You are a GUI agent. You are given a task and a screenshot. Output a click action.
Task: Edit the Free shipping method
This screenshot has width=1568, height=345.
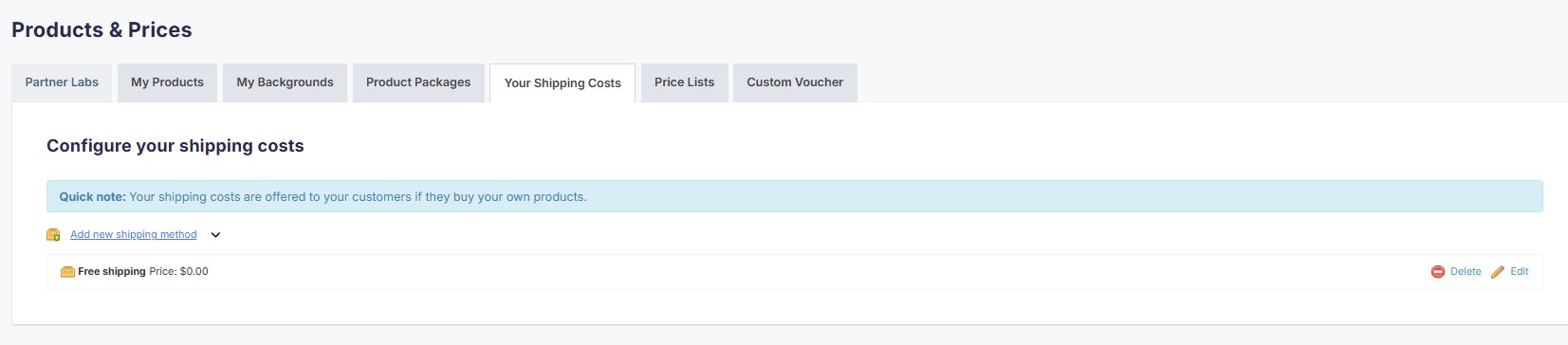(x=1520, y=271)
